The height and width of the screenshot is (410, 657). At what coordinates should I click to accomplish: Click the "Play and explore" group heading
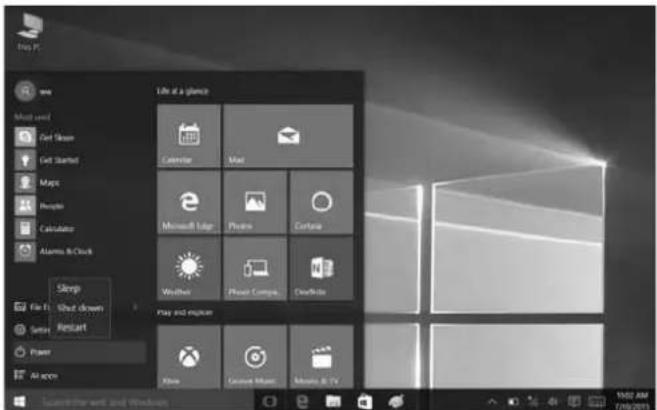(184, 312)
